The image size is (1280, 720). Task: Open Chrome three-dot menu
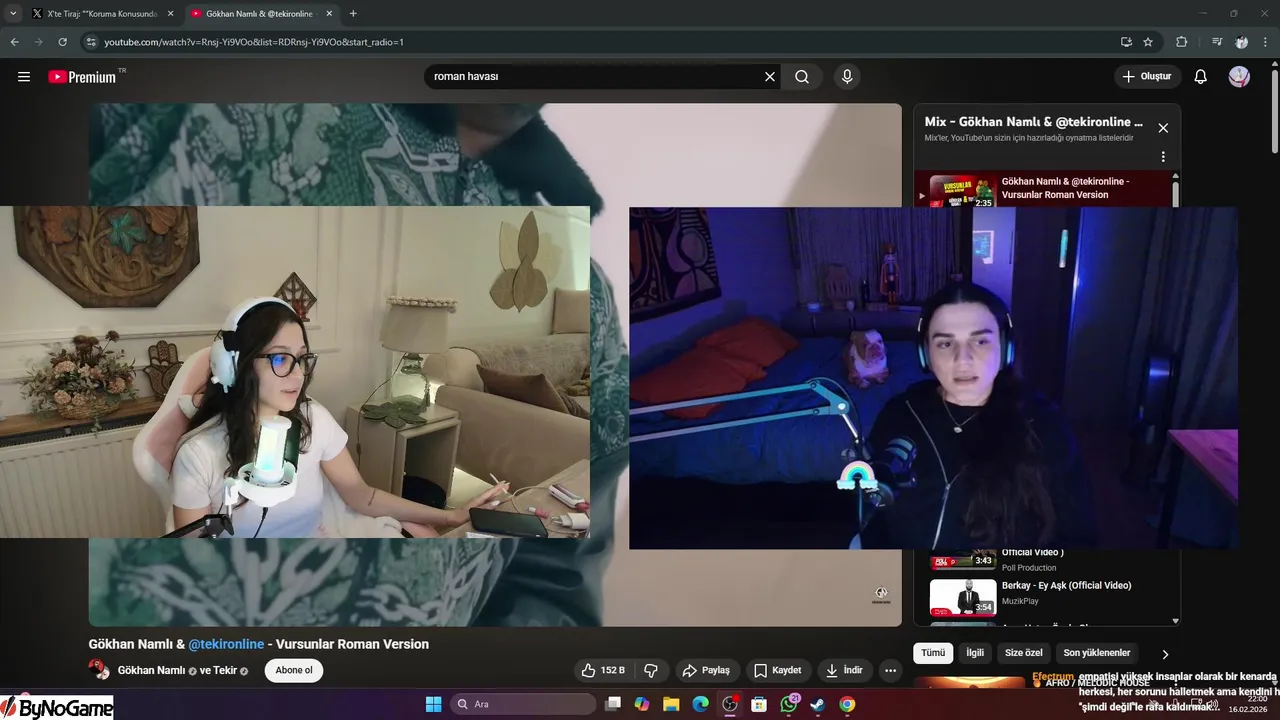tap(1265, 42)
